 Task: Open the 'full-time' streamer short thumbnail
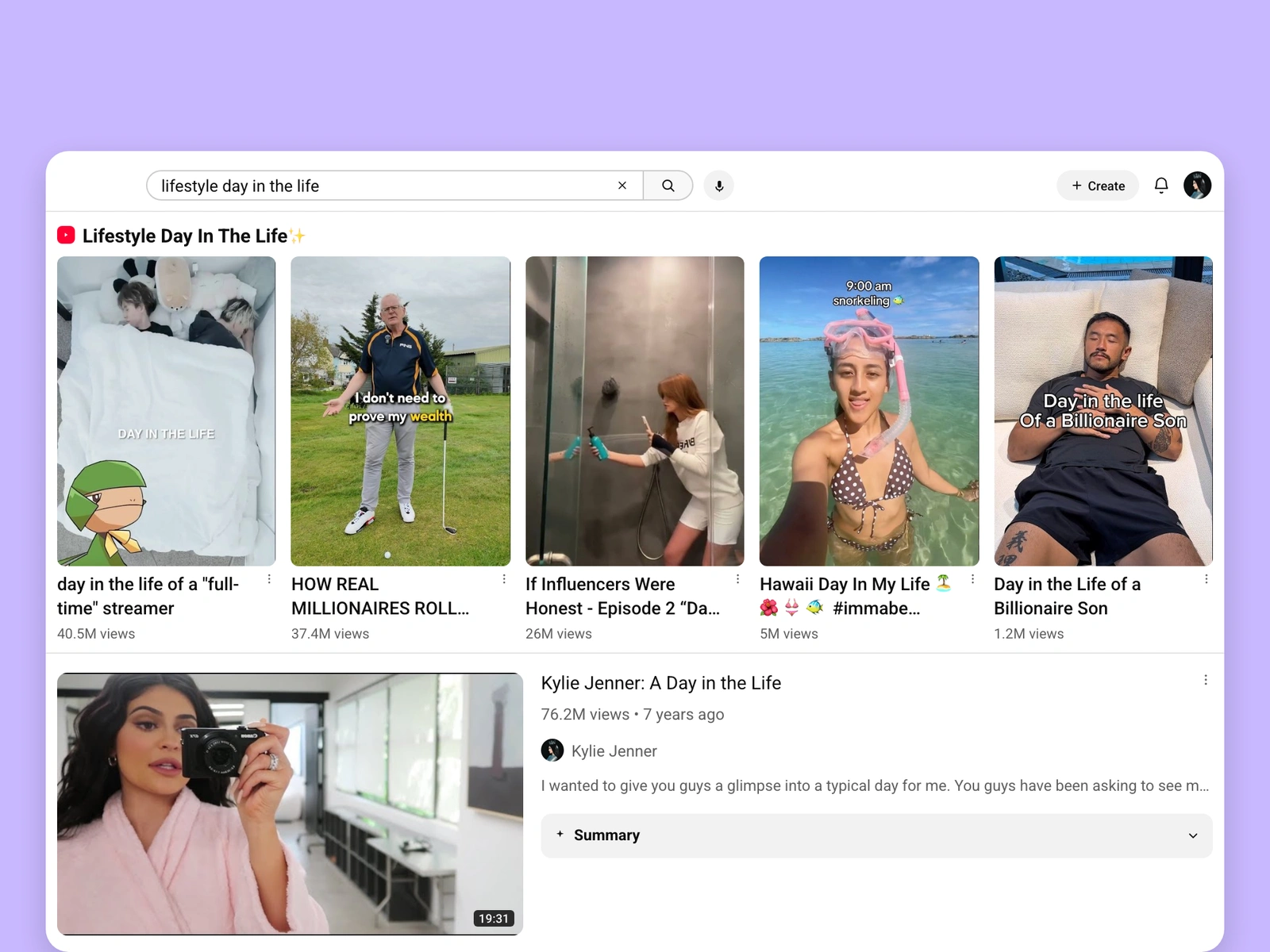tap(167, 411)
